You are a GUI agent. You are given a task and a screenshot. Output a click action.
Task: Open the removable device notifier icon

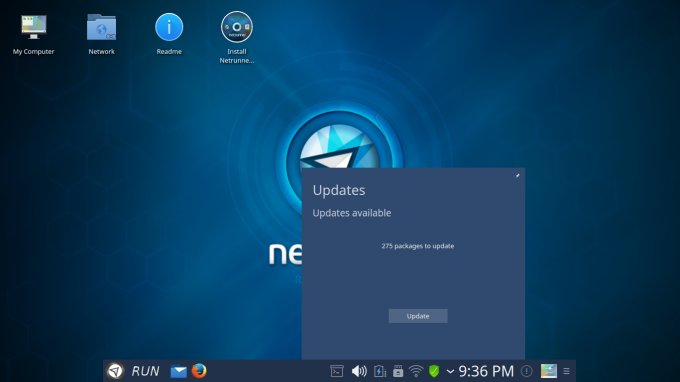398,371
